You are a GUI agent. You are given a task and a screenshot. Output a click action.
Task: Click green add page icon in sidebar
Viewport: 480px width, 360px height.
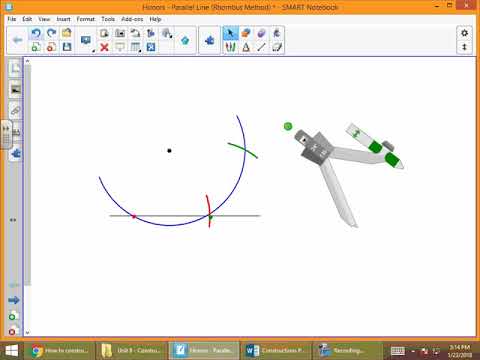pos(12,316)
